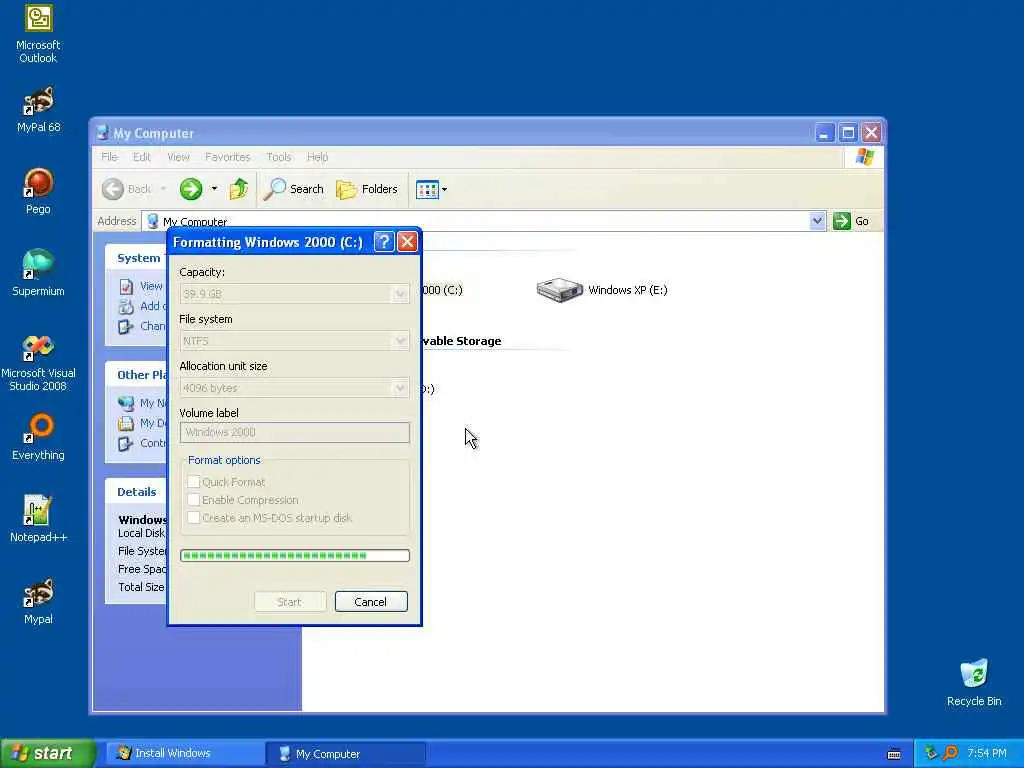Screen dimensions: 1024x768
Task: Click the My Computer taskbar button
Action: point(345,754)
